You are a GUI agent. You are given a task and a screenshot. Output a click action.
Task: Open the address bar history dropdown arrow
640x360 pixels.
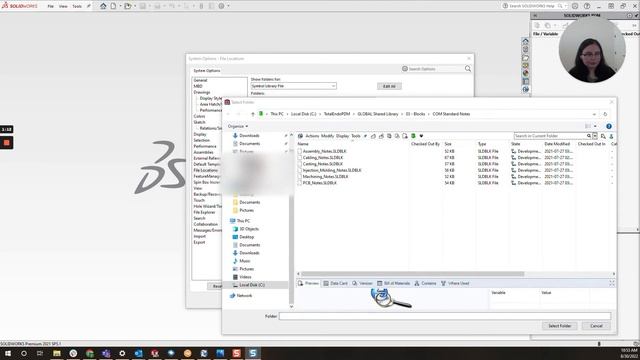[594, 114]
